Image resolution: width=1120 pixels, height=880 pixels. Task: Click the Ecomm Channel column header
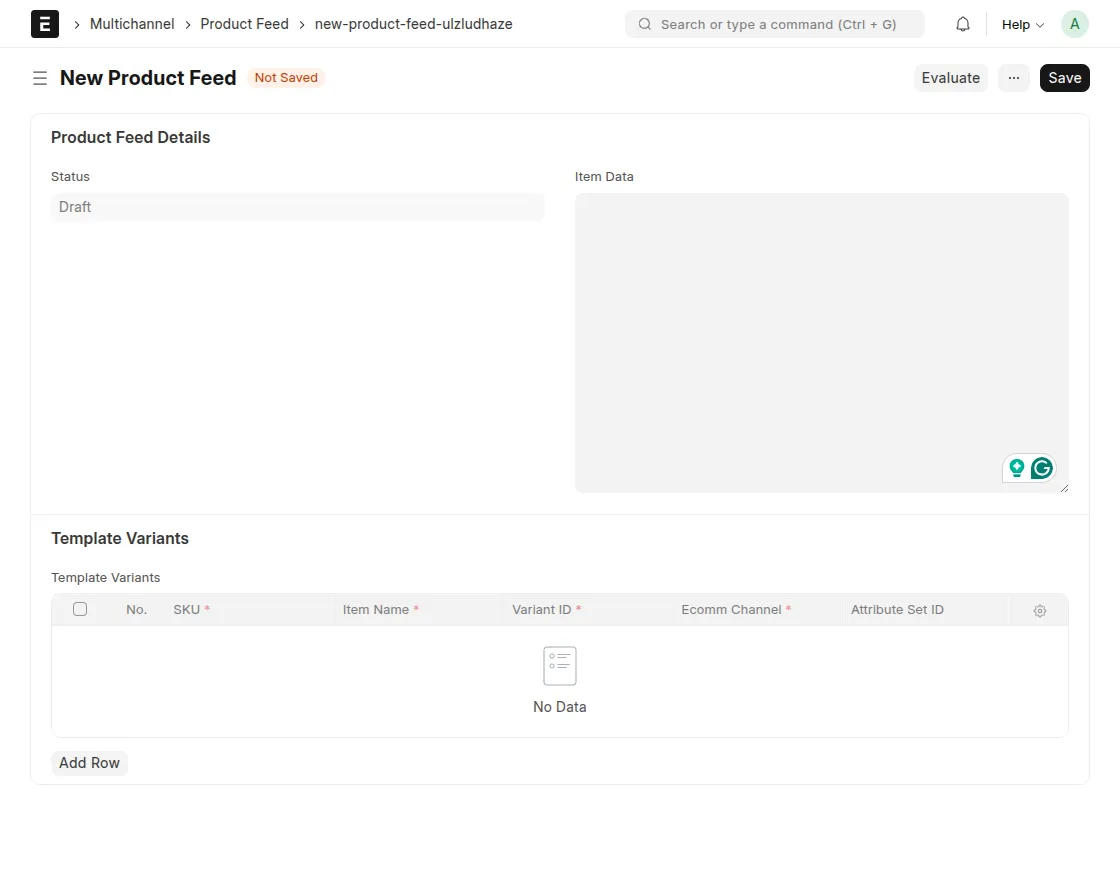point(736,610)
